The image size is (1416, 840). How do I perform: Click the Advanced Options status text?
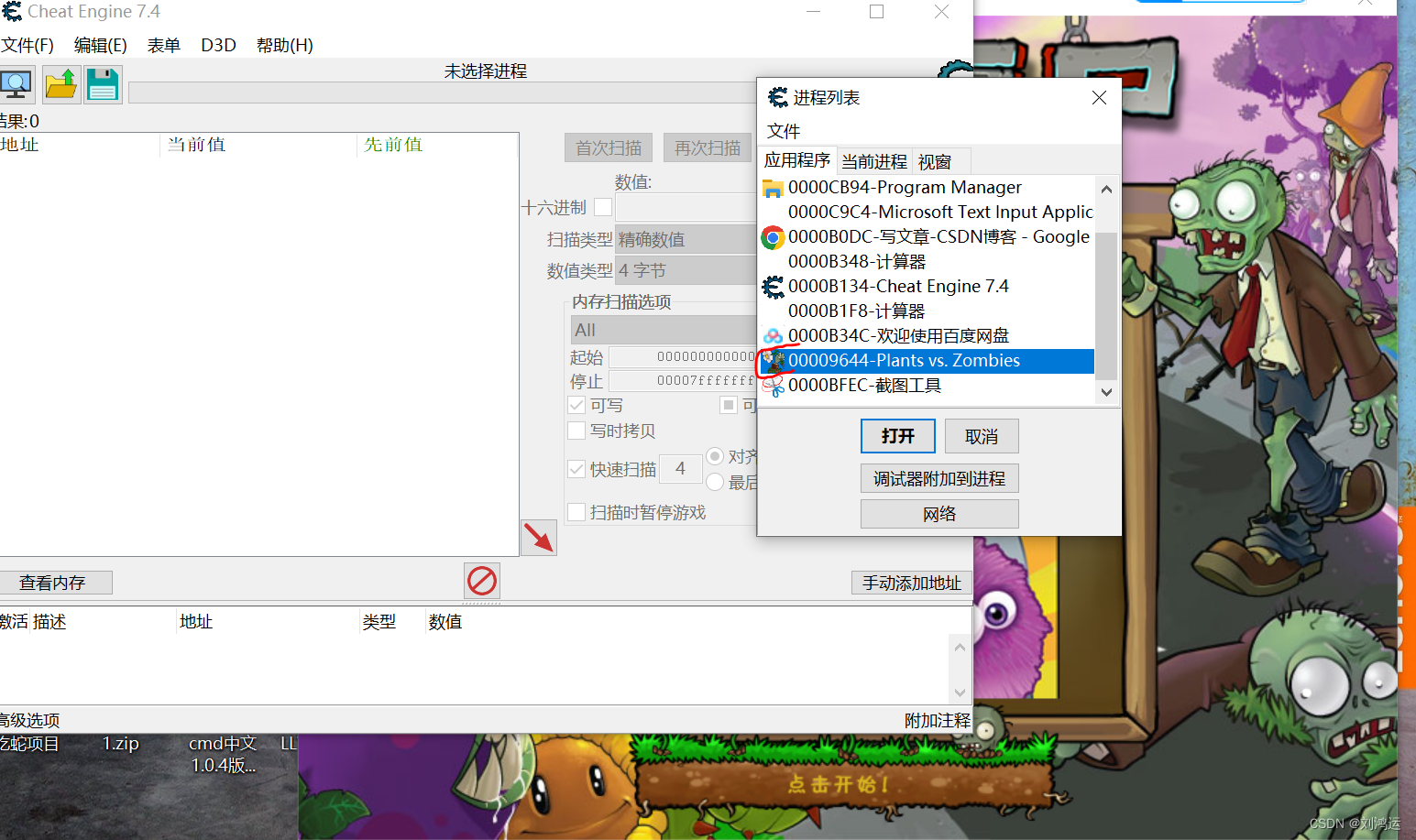29,720
